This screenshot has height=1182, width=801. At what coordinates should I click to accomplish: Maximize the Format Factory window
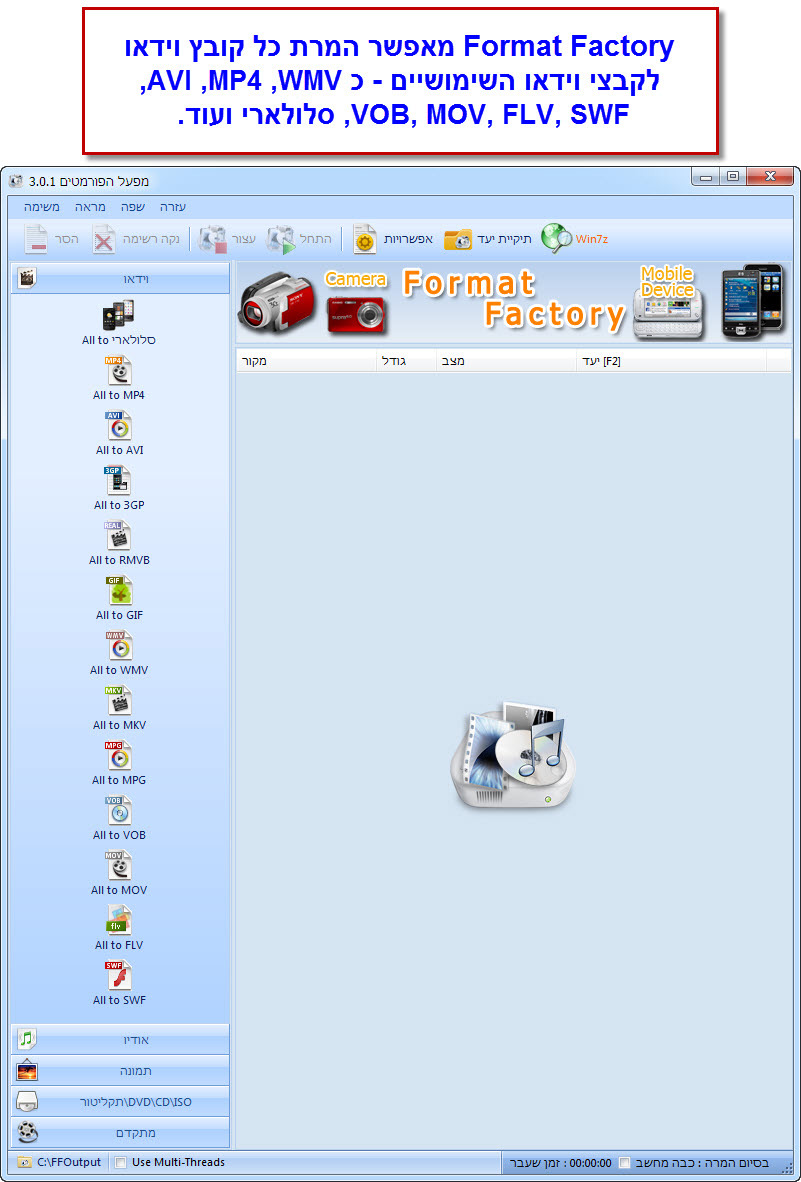coord(732,177)
